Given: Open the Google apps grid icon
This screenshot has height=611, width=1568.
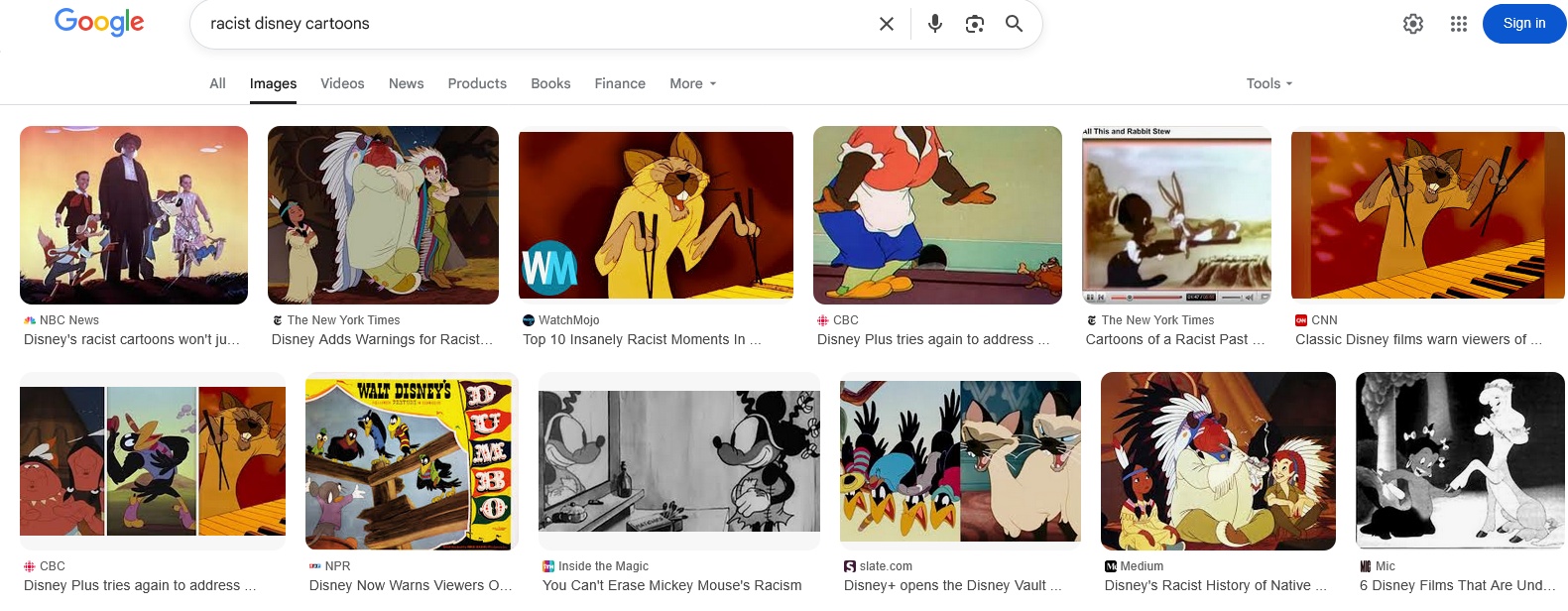Looking at the screenshot, I should click(1459, 24).
